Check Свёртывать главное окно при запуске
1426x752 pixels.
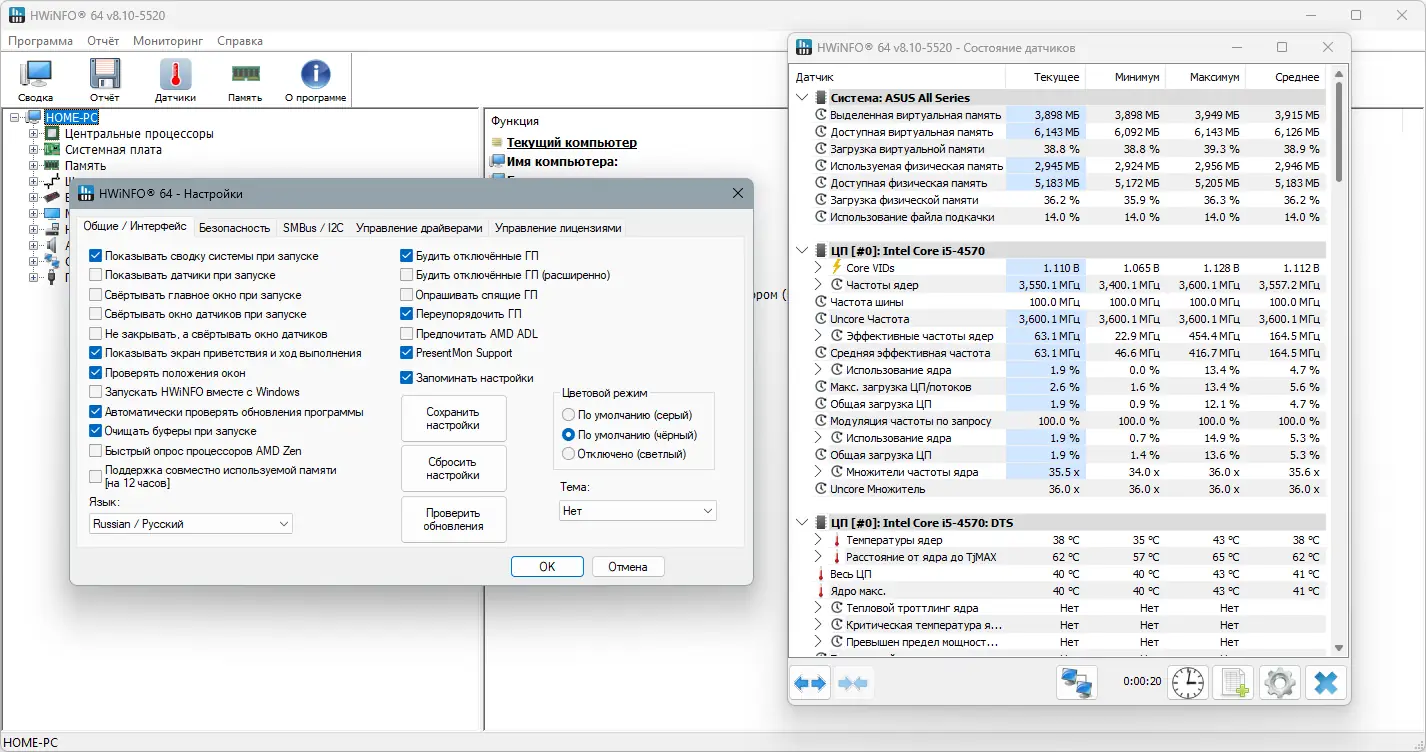click(96, 295)
